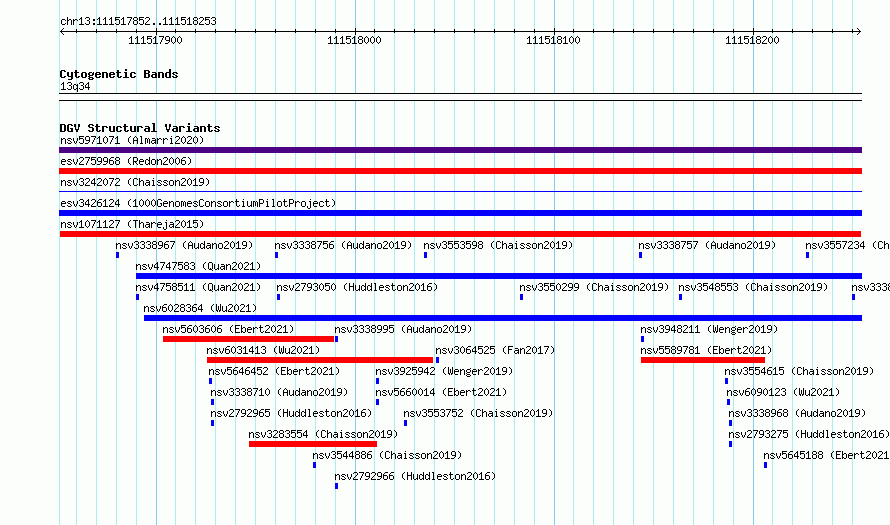Open nsv3064525 (Fan2017) variant label
This screenshot has width=890, height=525.
coord(495,350)
